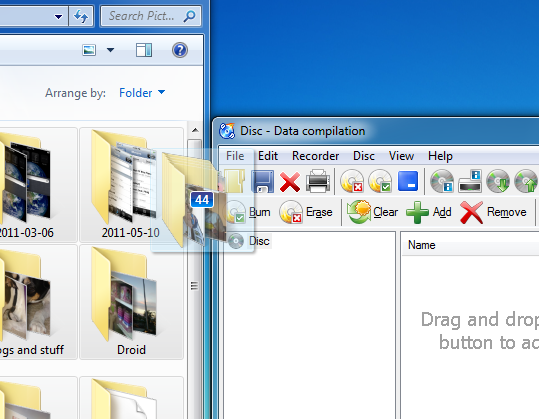
Task: Click the printer icon in the toolbar
Action: pos(318,181)
